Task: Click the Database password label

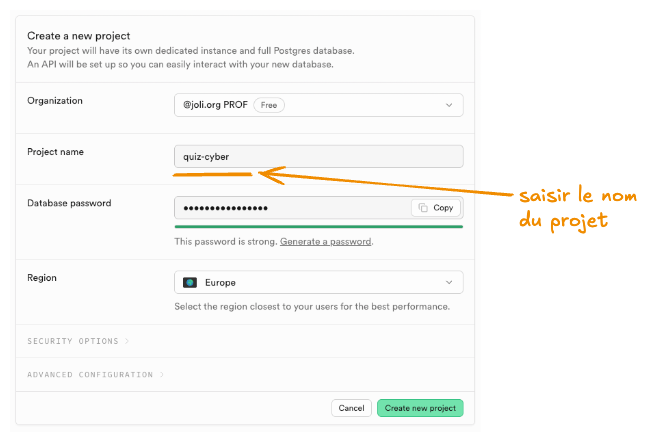Action: [69, 203]
